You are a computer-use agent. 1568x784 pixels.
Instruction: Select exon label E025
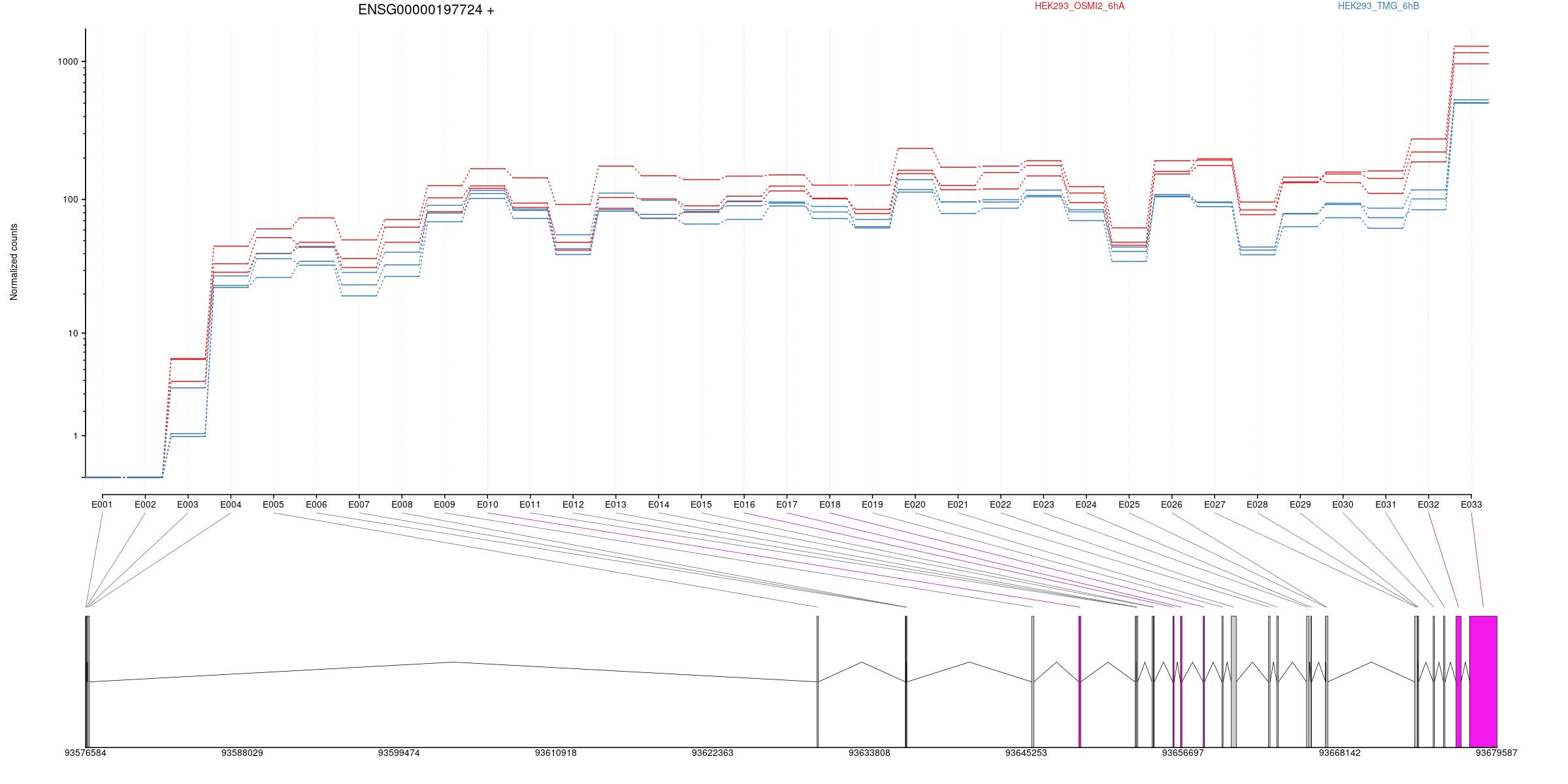click(1129, 504)
